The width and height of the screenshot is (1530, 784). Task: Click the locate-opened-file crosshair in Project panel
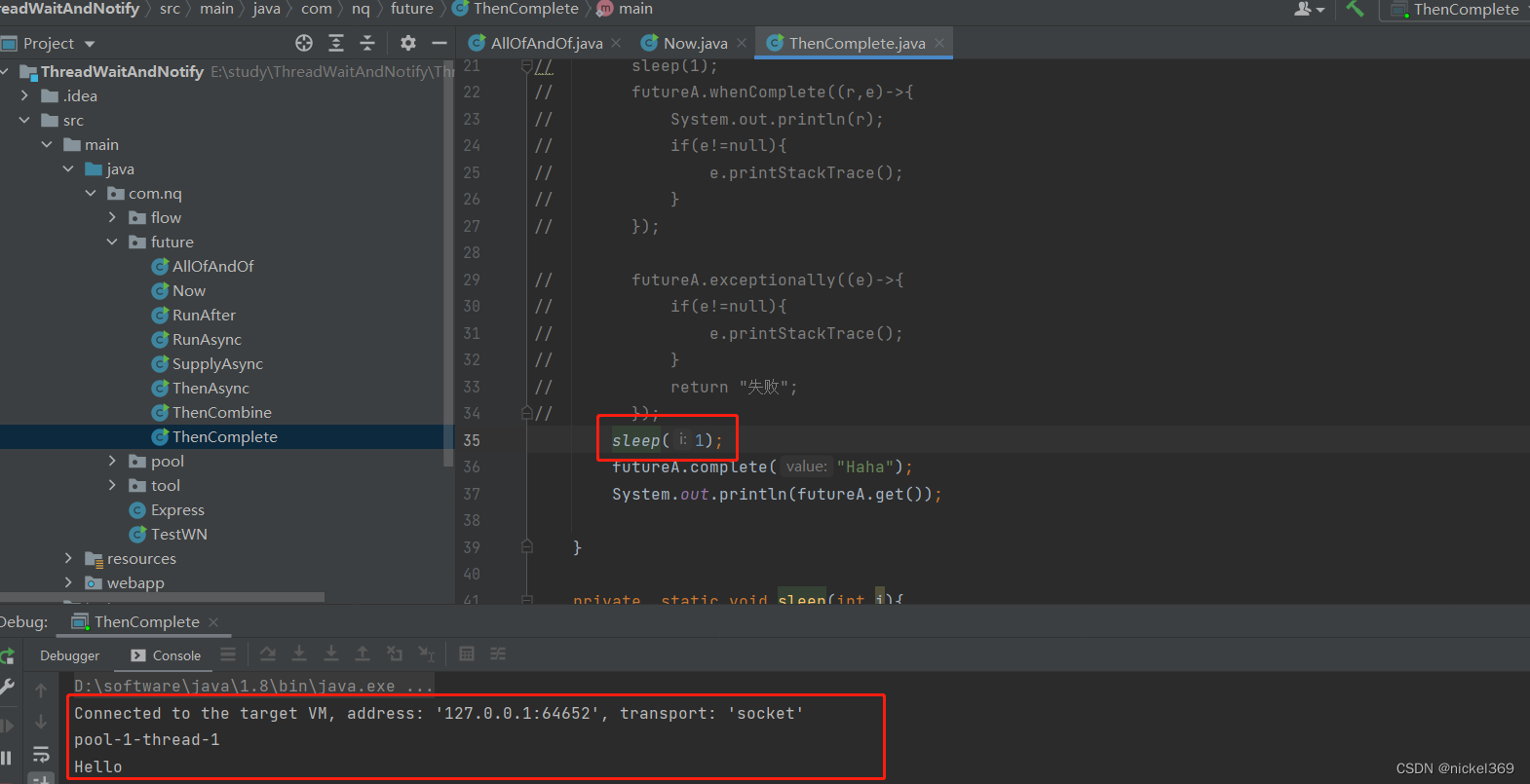[x=304, y=43]
